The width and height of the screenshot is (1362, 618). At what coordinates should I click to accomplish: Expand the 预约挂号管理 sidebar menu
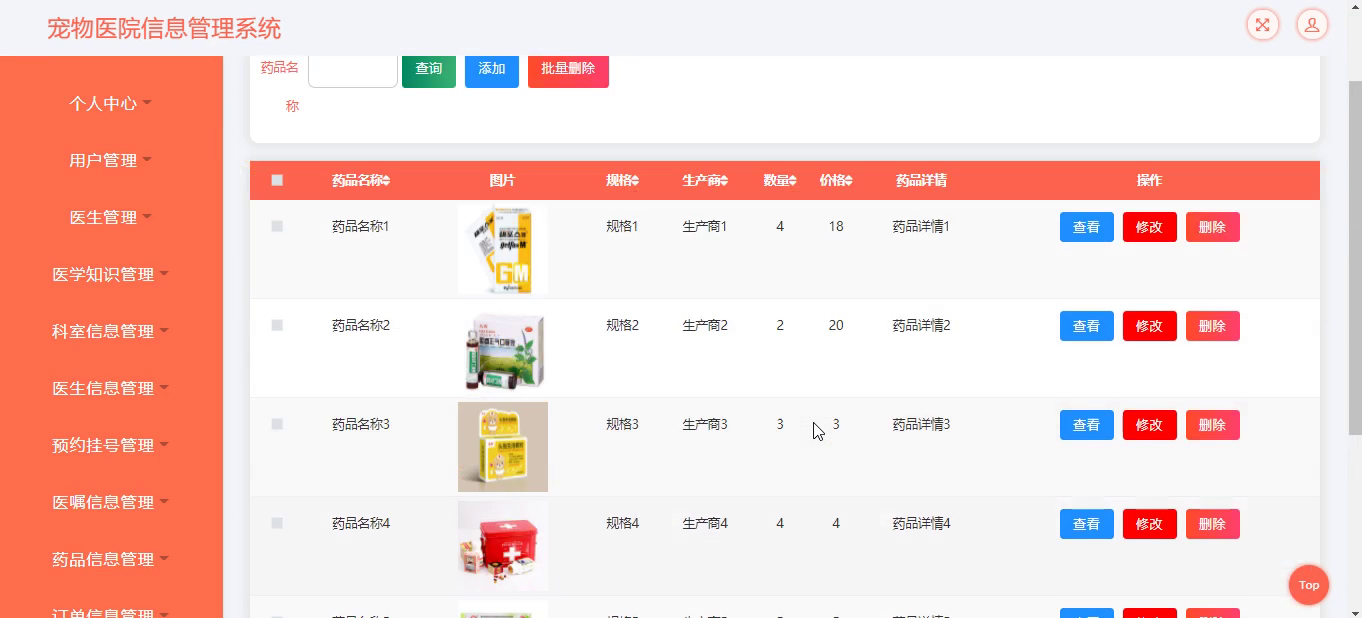point(111,445)
